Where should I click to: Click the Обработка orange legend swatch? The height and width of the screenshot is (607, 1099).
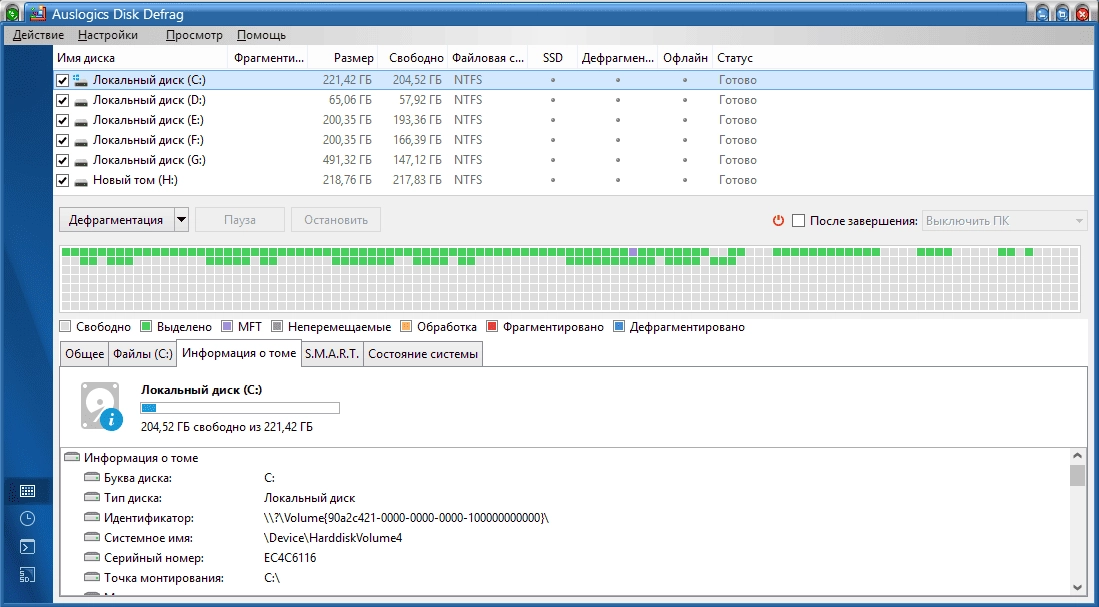tap(405, 327)
